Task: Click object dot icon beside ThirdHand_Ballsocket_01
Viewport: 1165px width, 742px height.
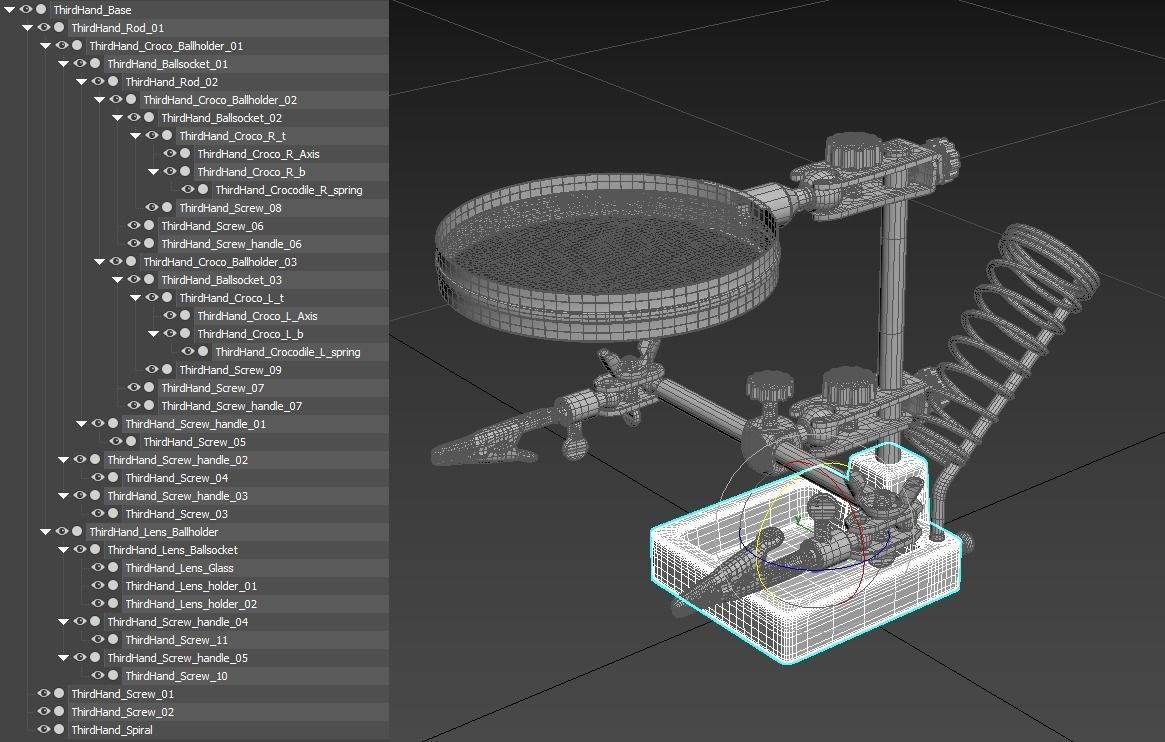Action: [95, 64]
